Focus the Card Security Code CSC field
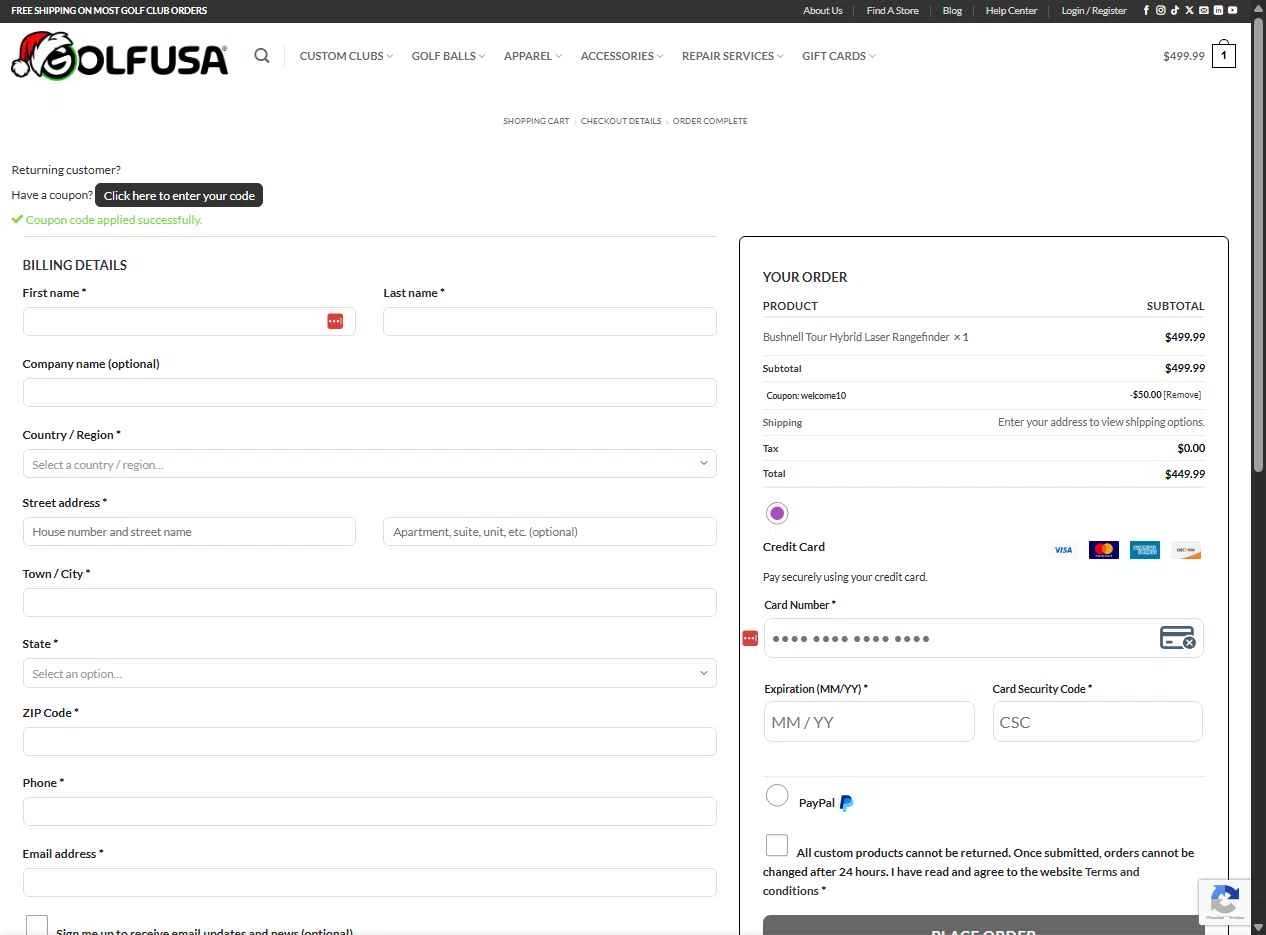This screenshot has height=935, width=1266. tap(1098, 722)
